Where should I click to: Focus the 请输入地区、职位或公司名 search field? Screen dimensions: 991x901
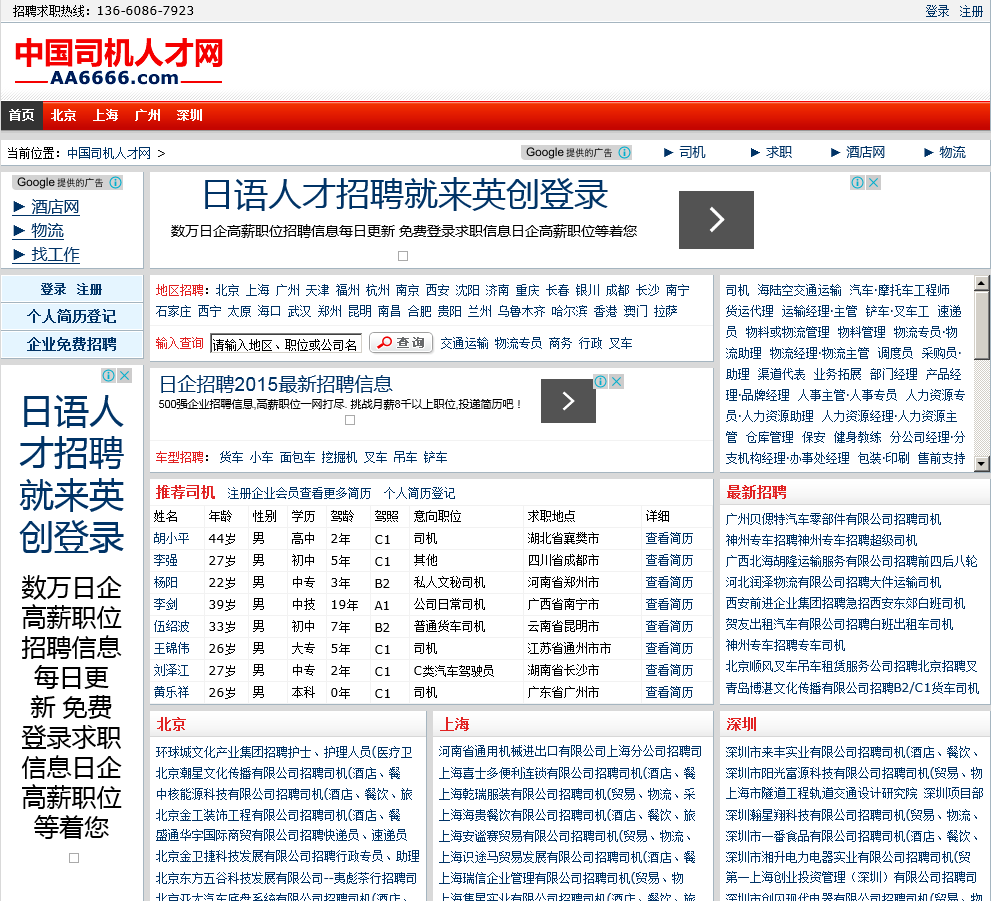286,344
